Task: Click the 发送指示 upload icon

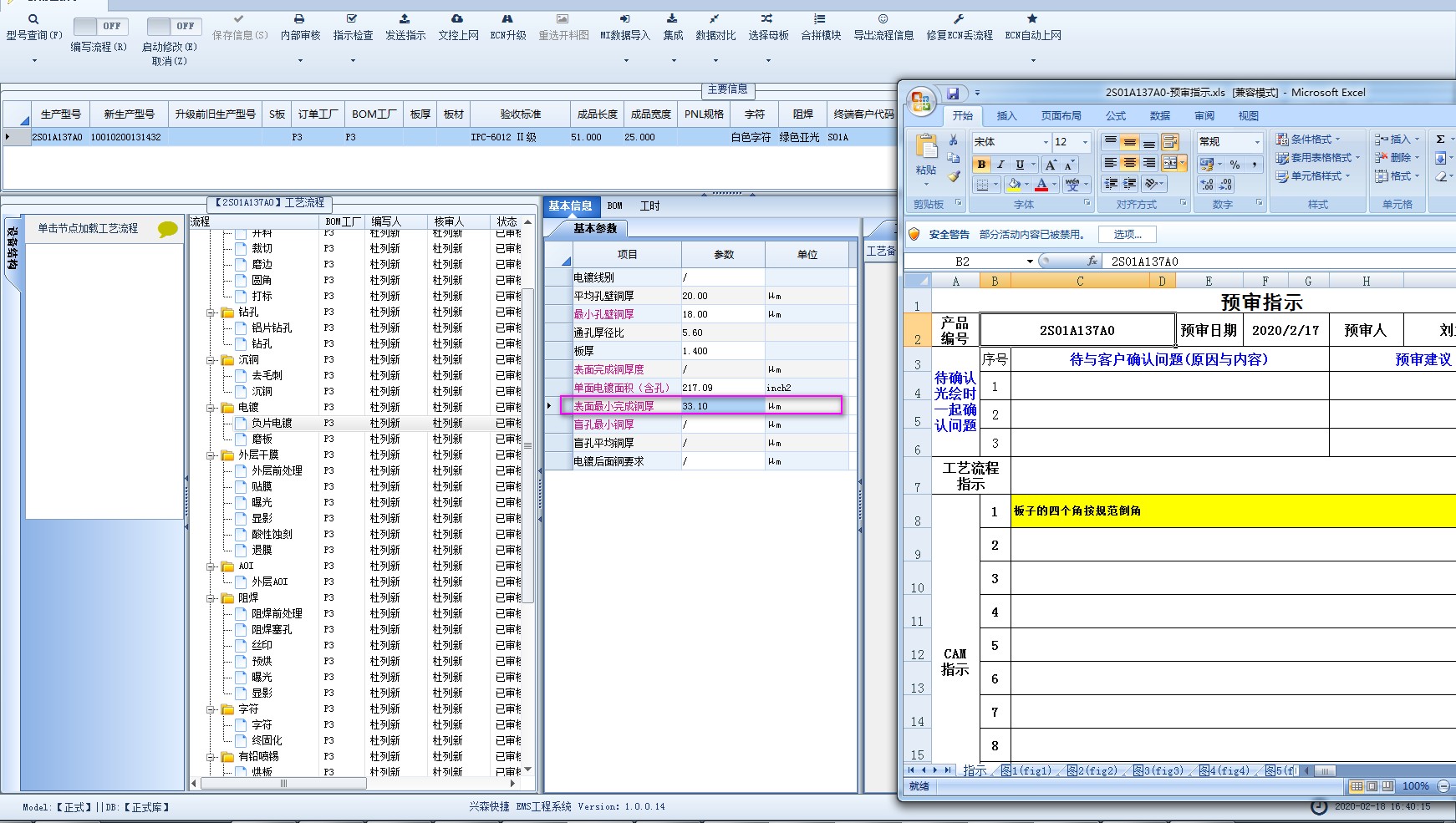Action: pyautogui.click(x=405, y=18)
